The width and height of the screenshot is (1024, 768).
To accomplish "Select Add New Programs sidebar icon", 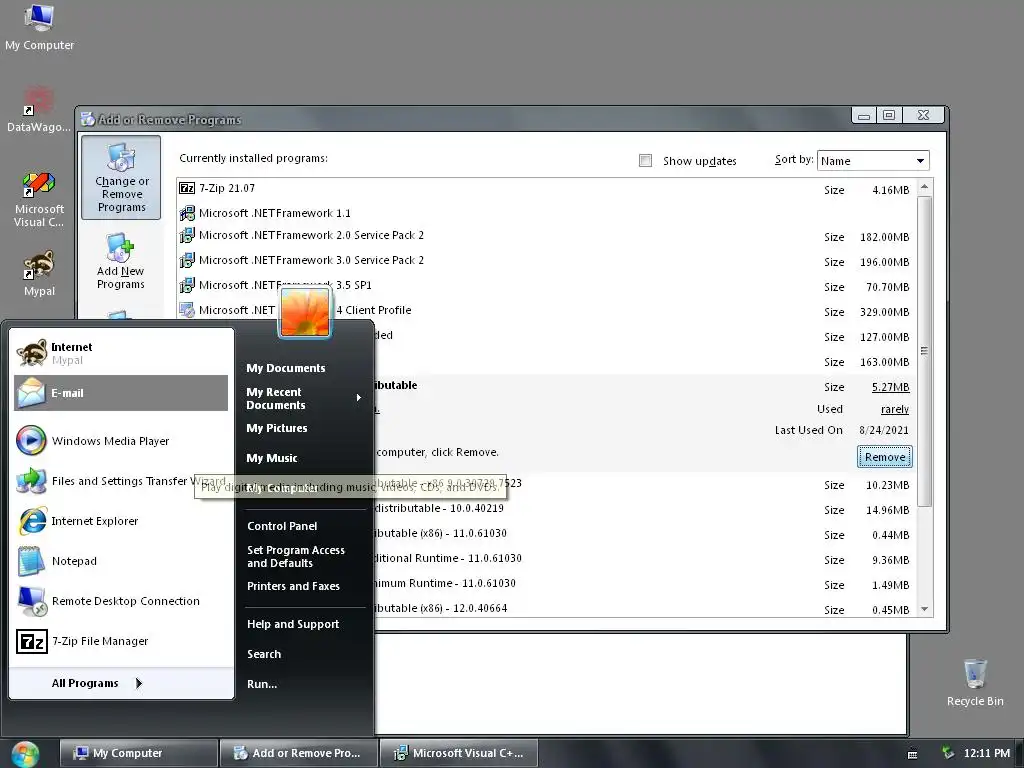I will 121,261.
